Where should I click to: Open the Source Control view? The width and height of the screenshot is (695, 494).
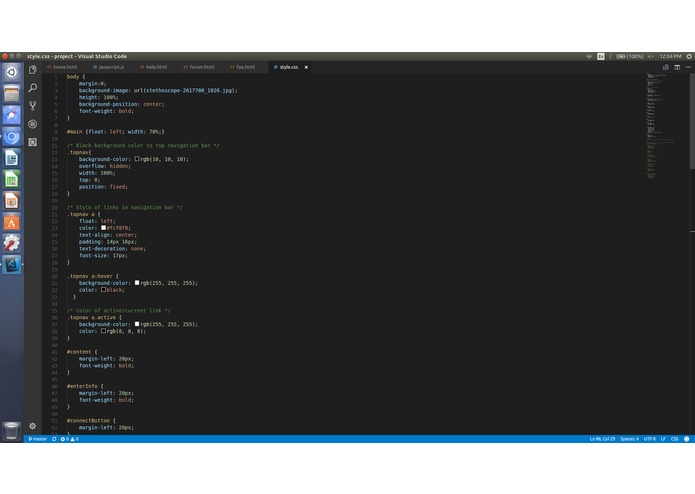click(32, 106)
